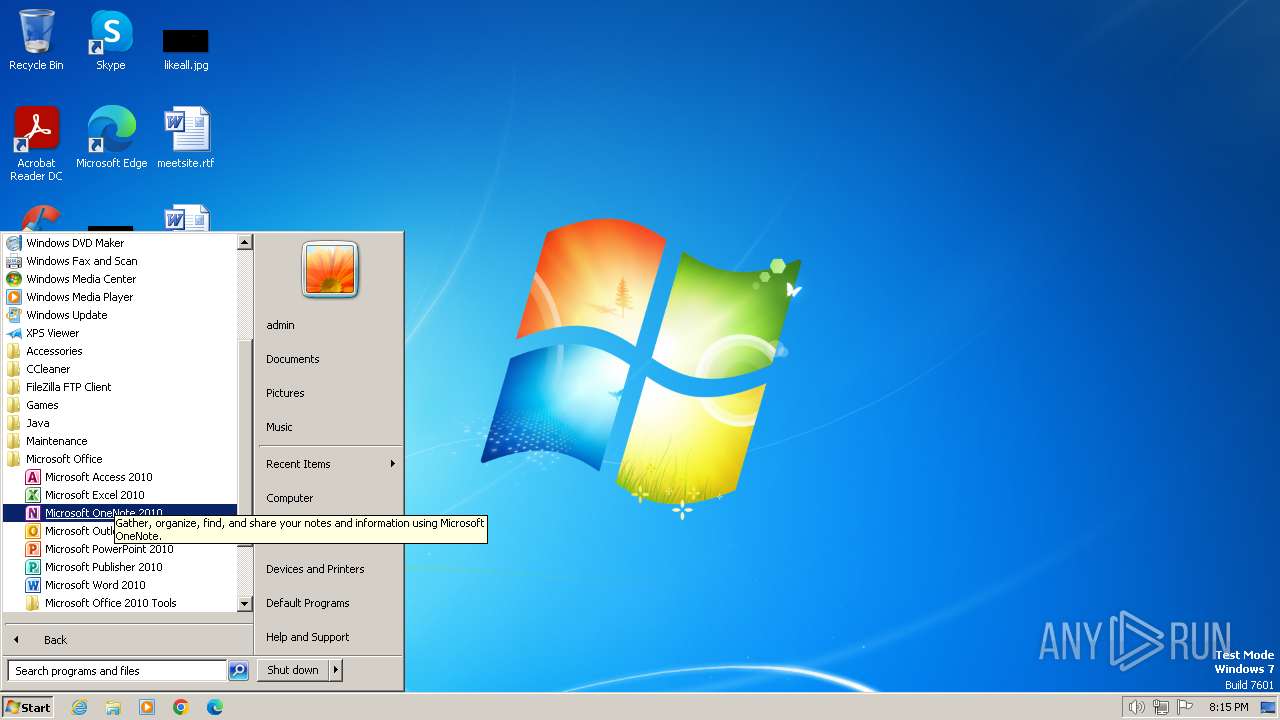Launch Microsoft Edge desktop shortcut
This screenshot has width=1280, height=720.
click(111, 137)
